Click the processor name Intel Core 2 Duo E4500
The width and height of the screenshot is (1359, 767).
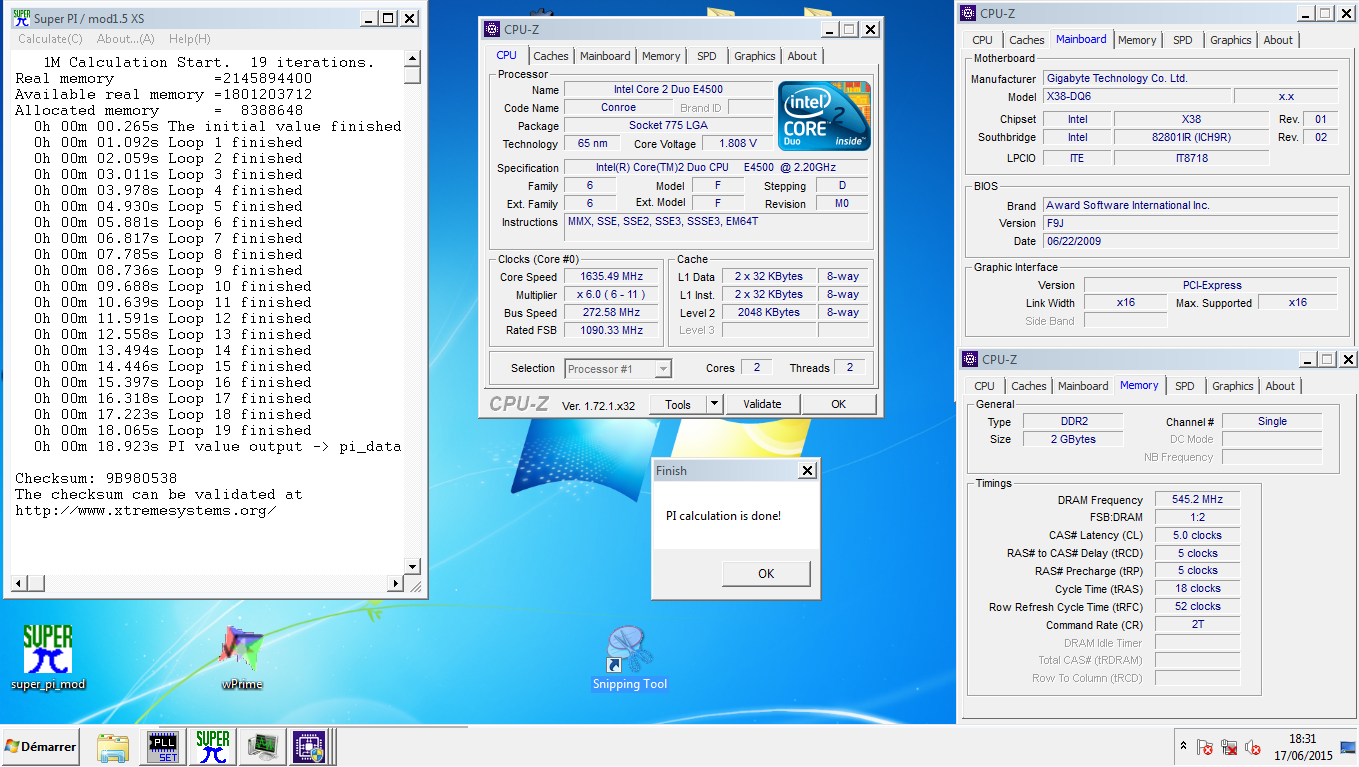pos(668,90)
